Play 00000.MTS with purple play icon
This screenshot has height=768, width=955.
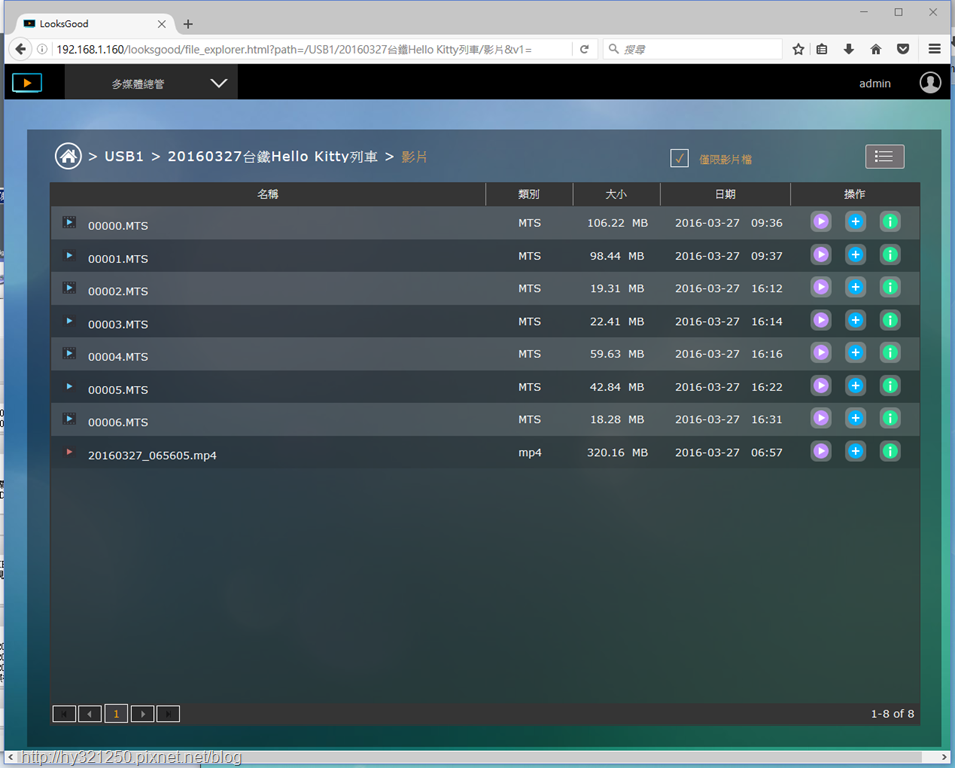pyautogui.click(x=821, y=222)
